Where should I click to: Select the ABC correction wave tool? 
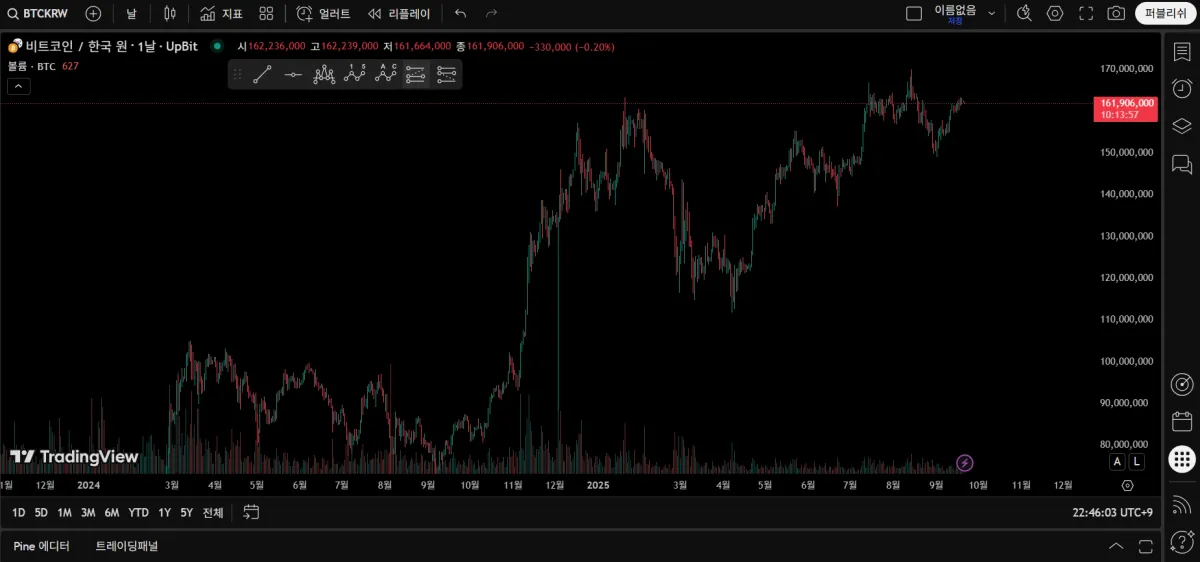386,74
